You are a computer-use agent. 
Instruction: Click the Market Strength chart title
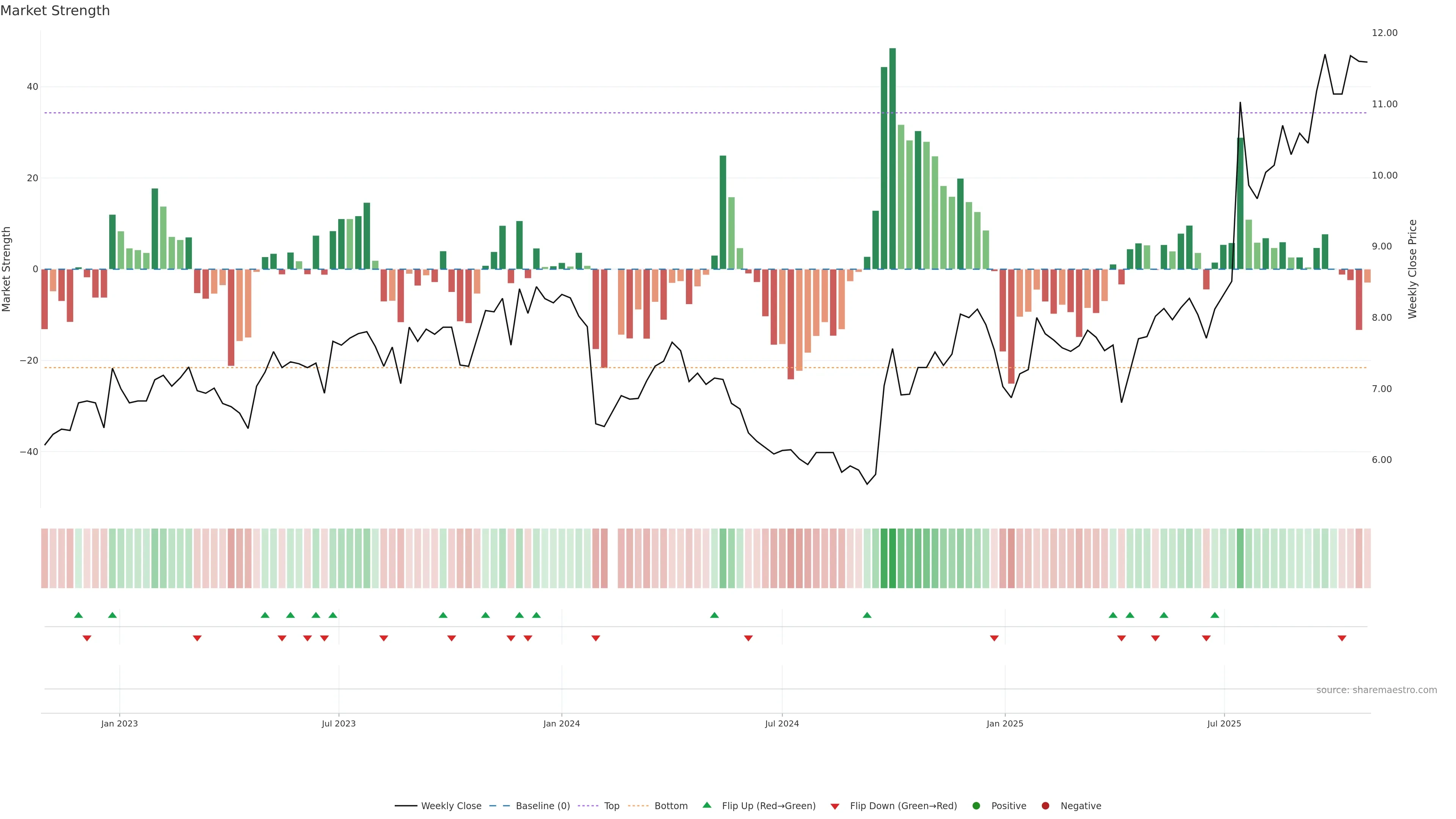(55, 10)
